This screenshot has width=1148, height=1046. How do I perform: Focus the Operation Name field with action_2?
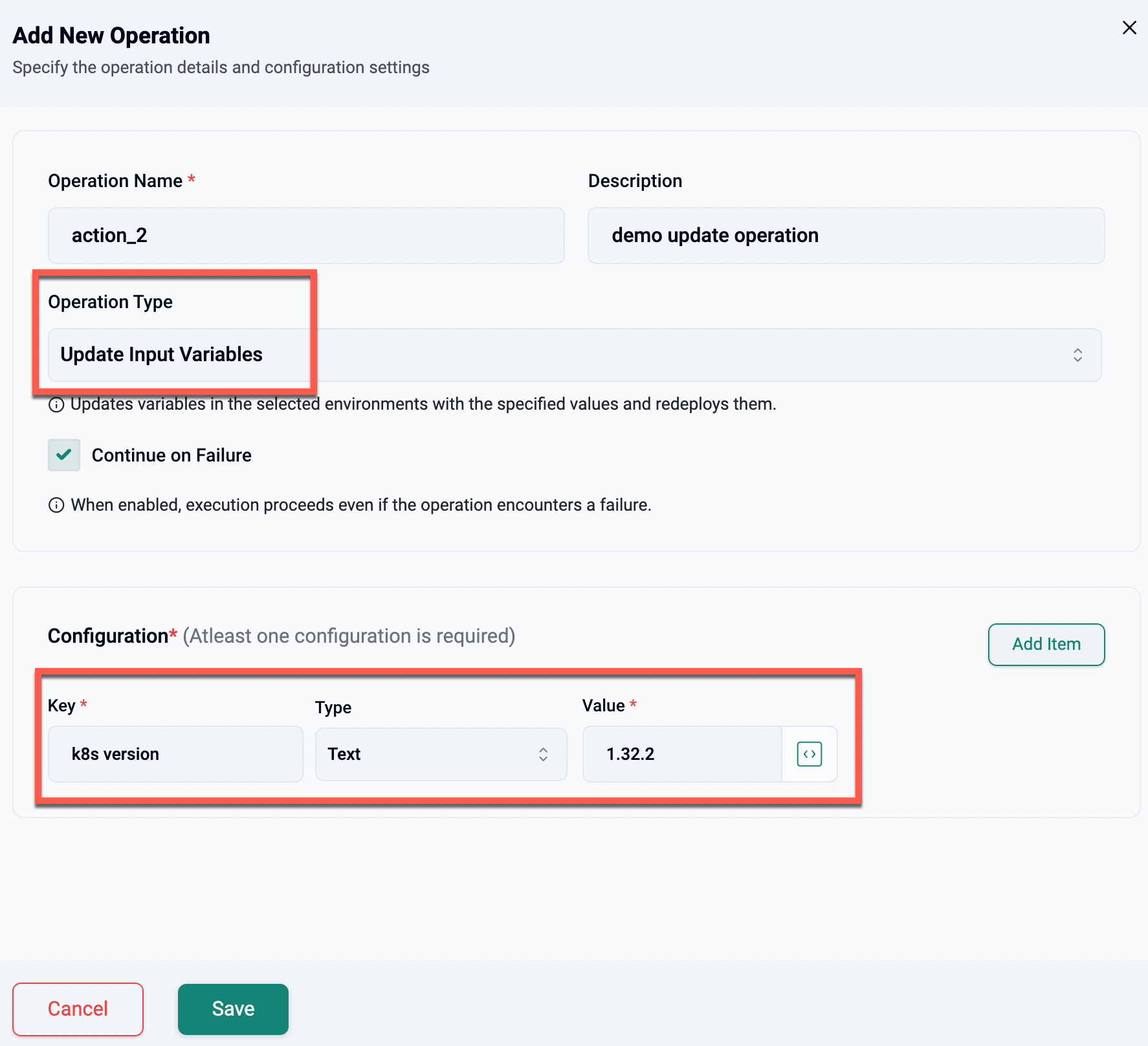click(x=306, y=236)
